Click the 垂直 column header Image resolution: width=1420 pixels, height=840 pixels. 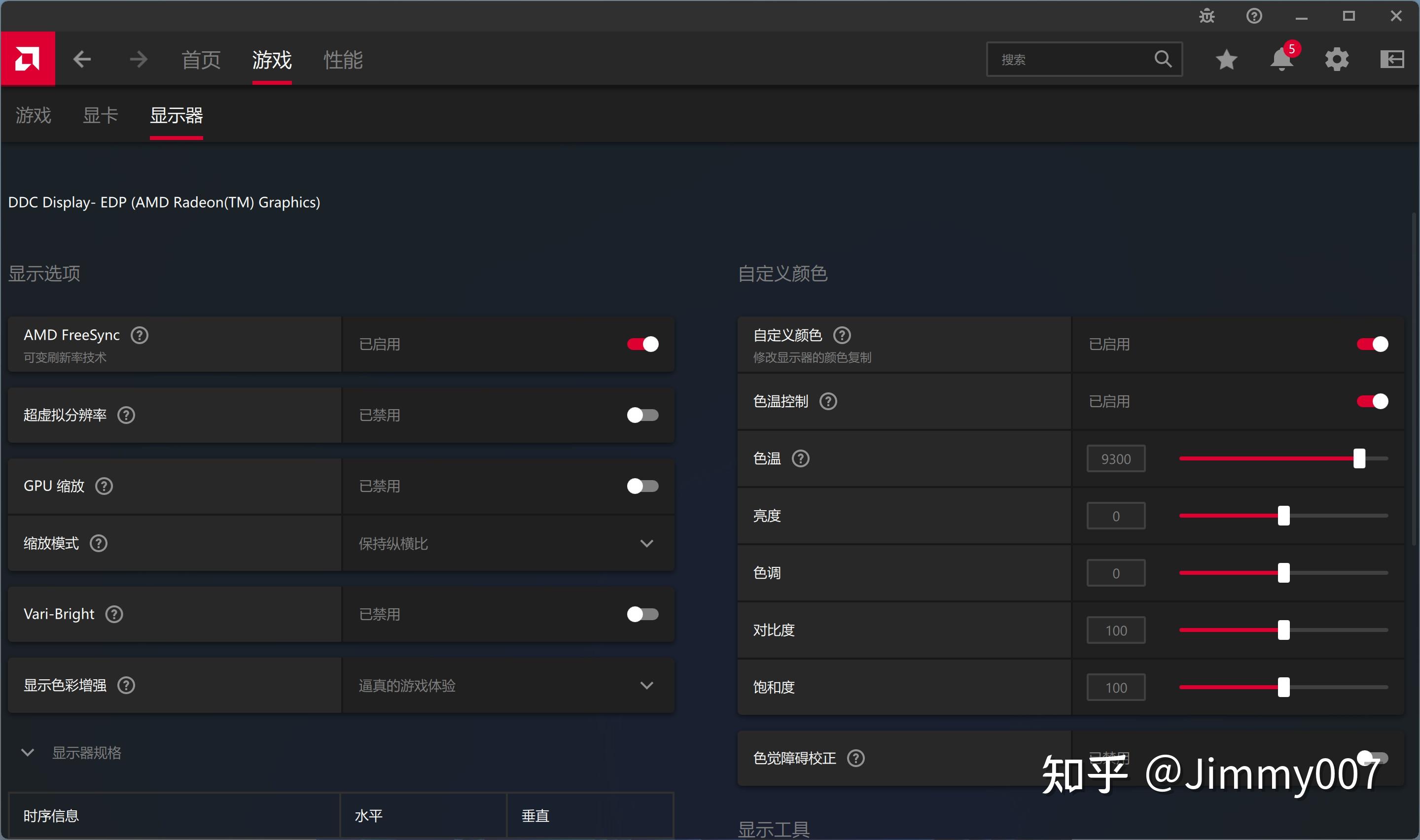tap(590, 816)
